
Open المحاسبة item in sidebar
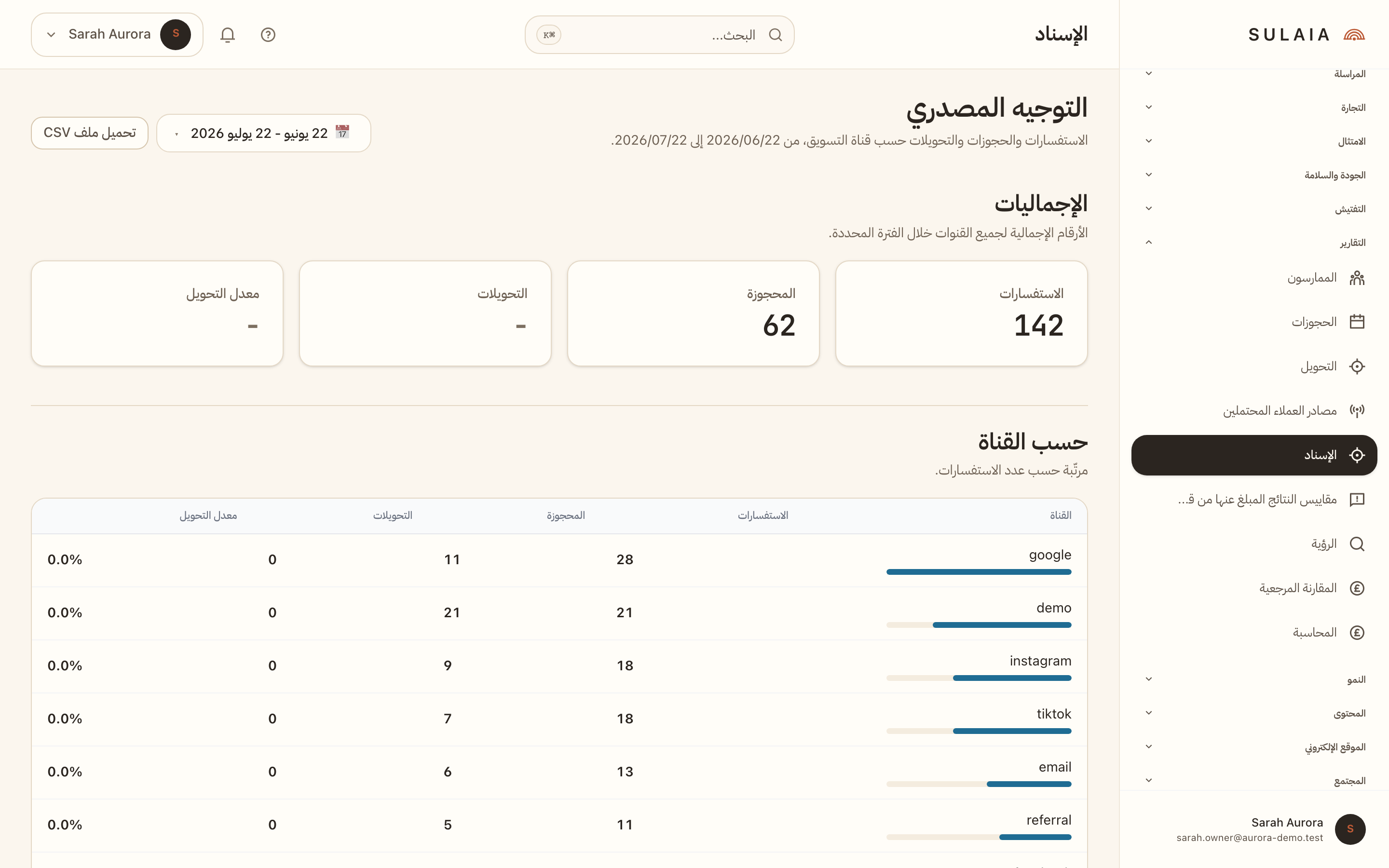[x=1254, y=633]
